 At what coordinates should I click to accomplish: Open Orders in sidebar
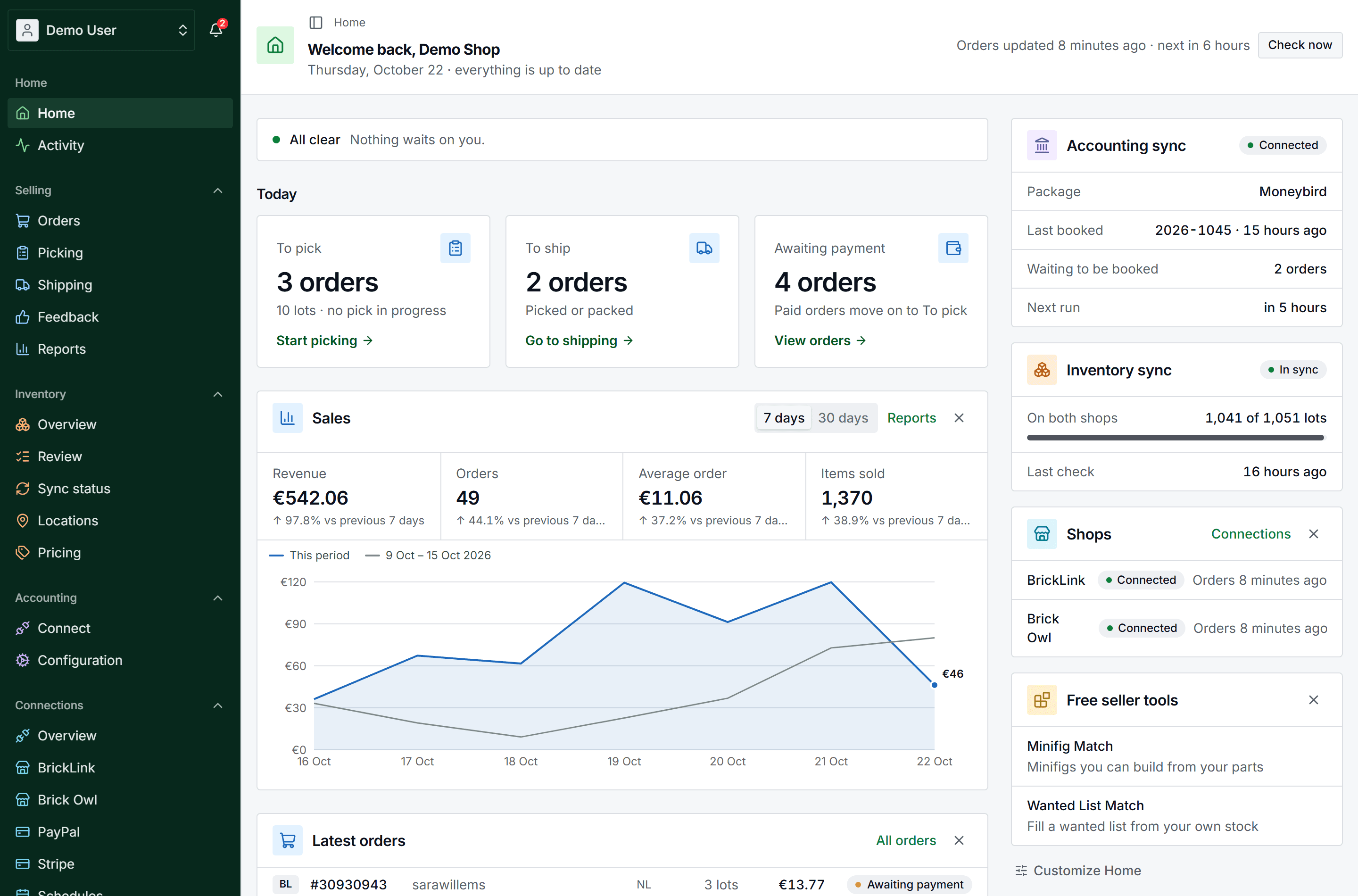pyautogui.click(x=120, y=221)
